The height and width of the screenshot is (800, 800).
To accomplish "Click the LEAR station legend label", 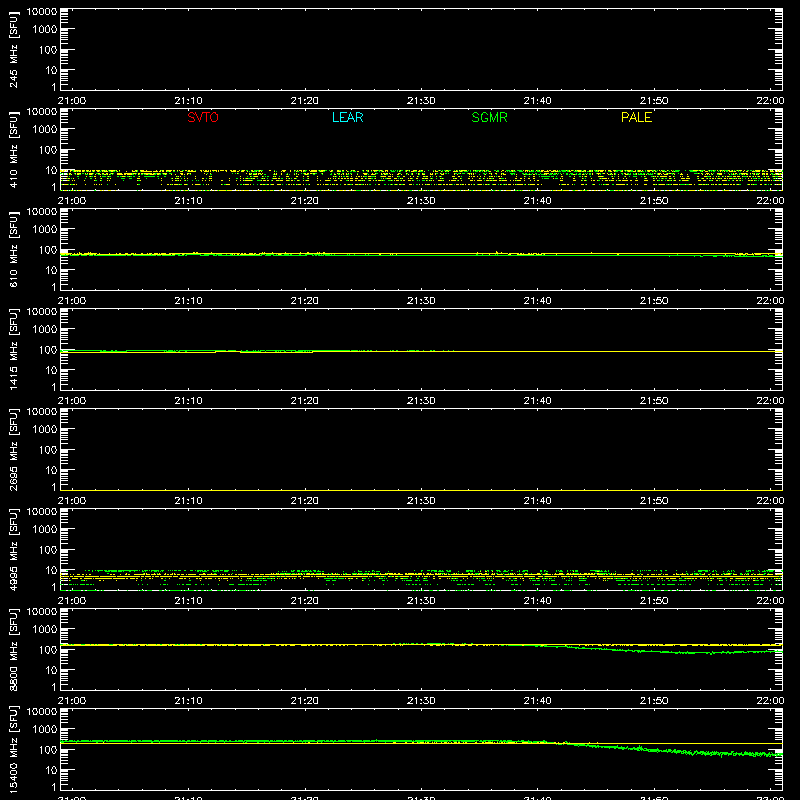I will pos(347,117).
